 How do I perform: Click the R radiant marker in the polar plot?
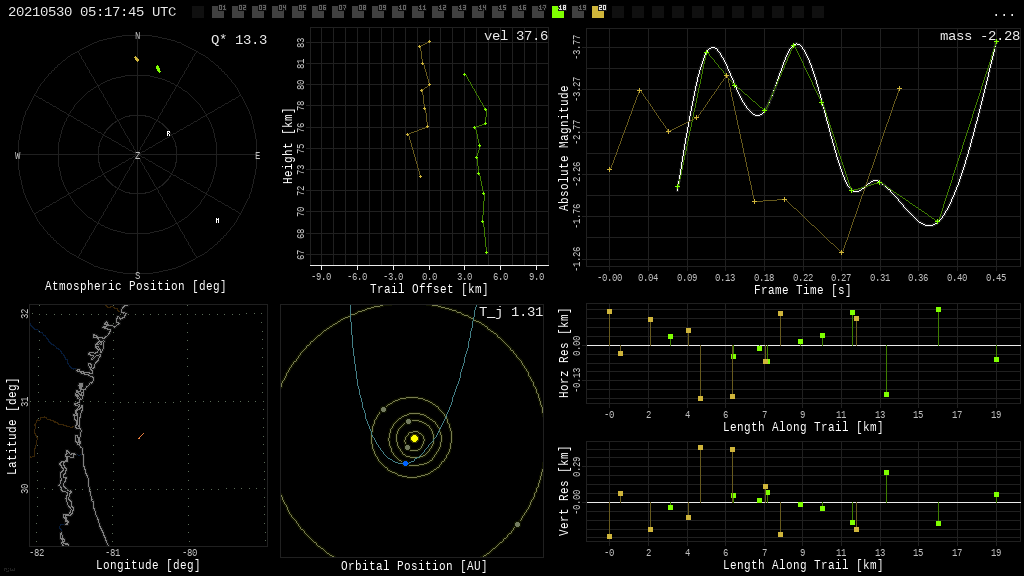click(168, 133)
